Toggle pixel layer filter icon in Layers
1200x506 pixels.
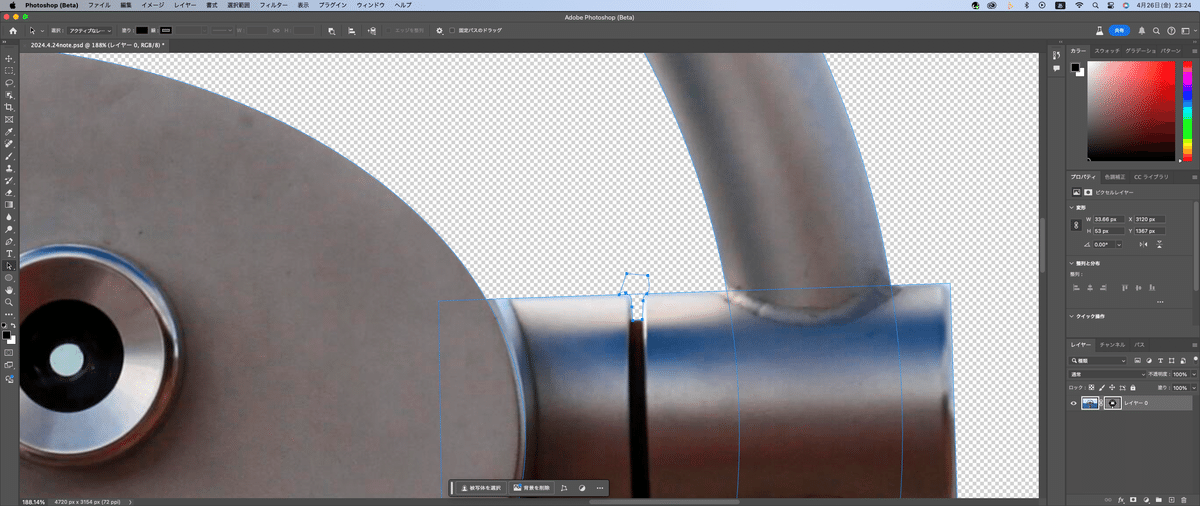click(x=1137, y=361)
